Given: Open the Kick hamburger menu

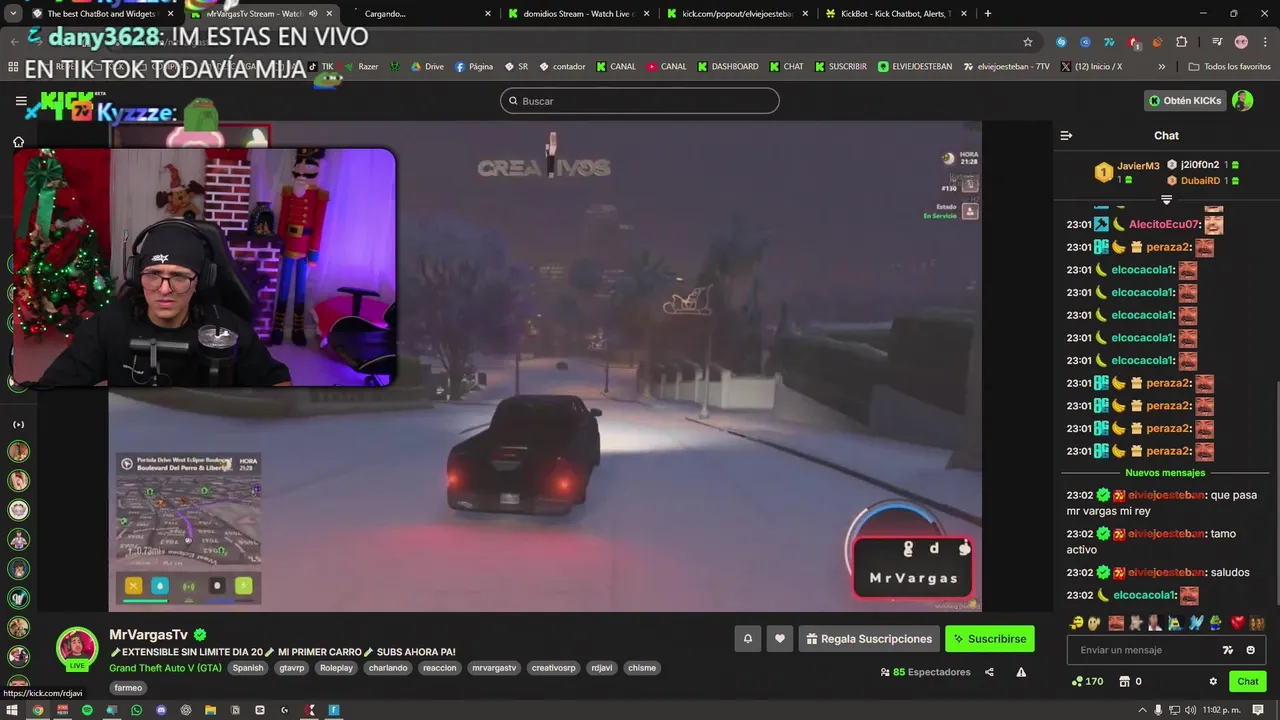Looking at the screenshot, I should pos(21,101).
